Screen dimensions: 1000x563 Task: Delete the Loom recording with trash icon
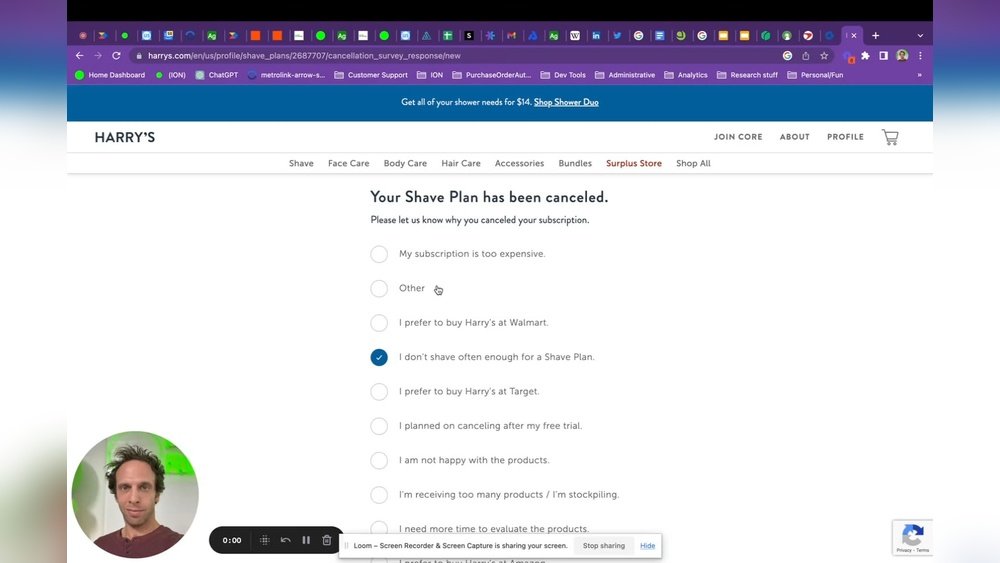point(327,540)
